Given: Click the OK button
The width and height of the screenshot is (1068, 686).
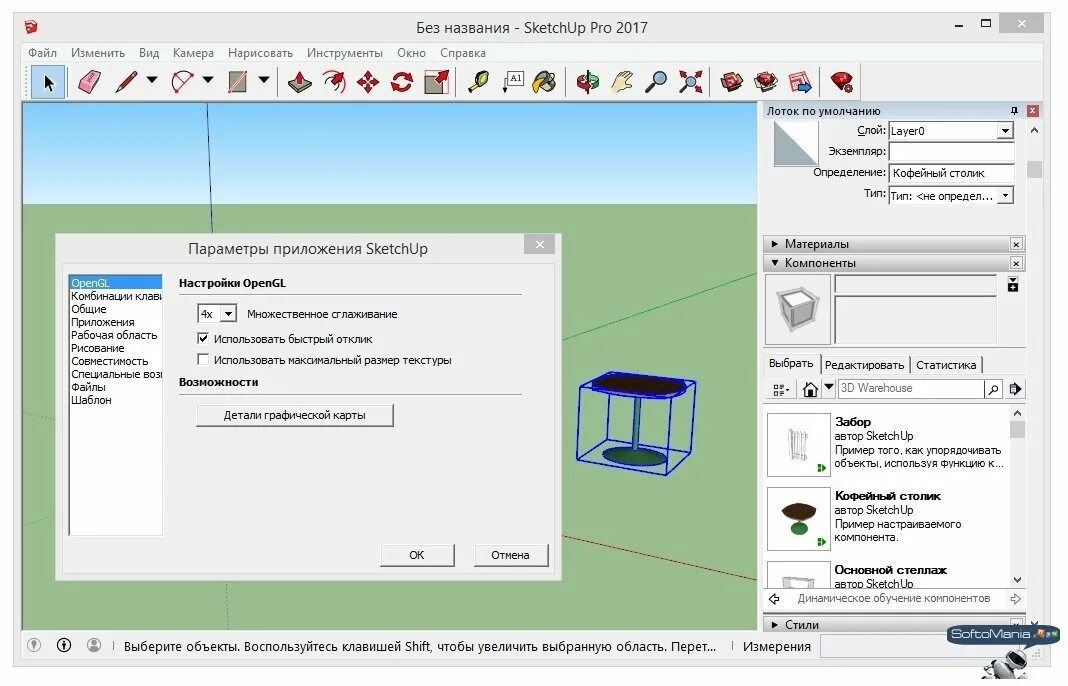Looking at the screenshot, I should 417,555.
